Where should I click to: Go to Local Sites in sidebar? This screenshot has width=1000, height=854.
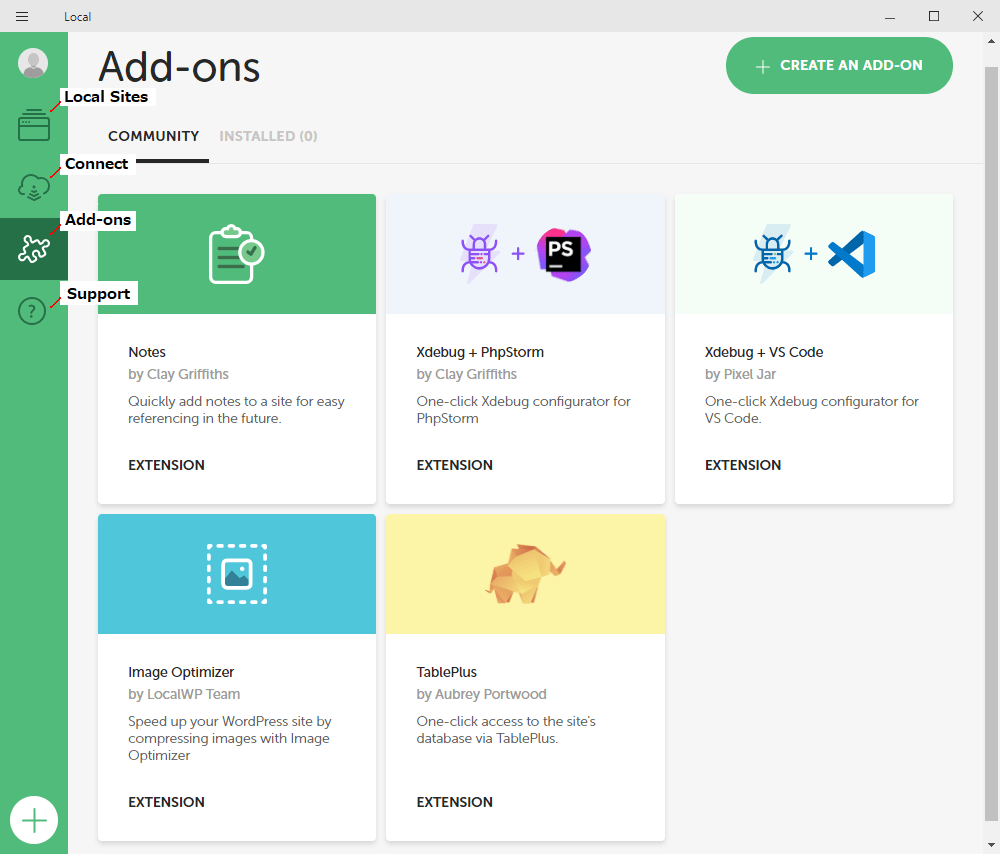tap(34, 124)
